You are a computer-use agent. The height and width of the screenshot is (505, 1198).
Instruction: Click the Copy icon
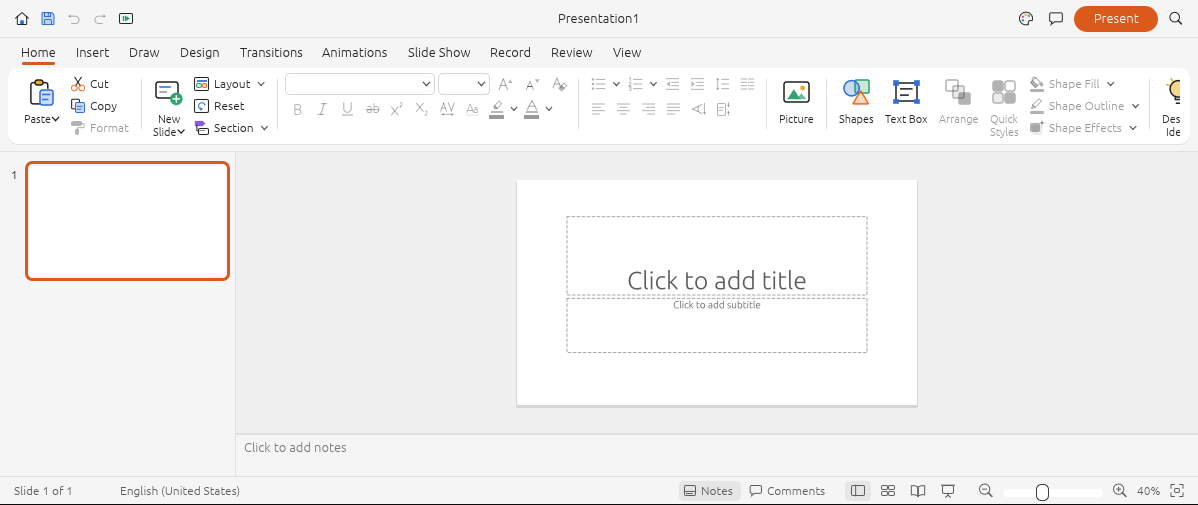(x=78, y=106)
